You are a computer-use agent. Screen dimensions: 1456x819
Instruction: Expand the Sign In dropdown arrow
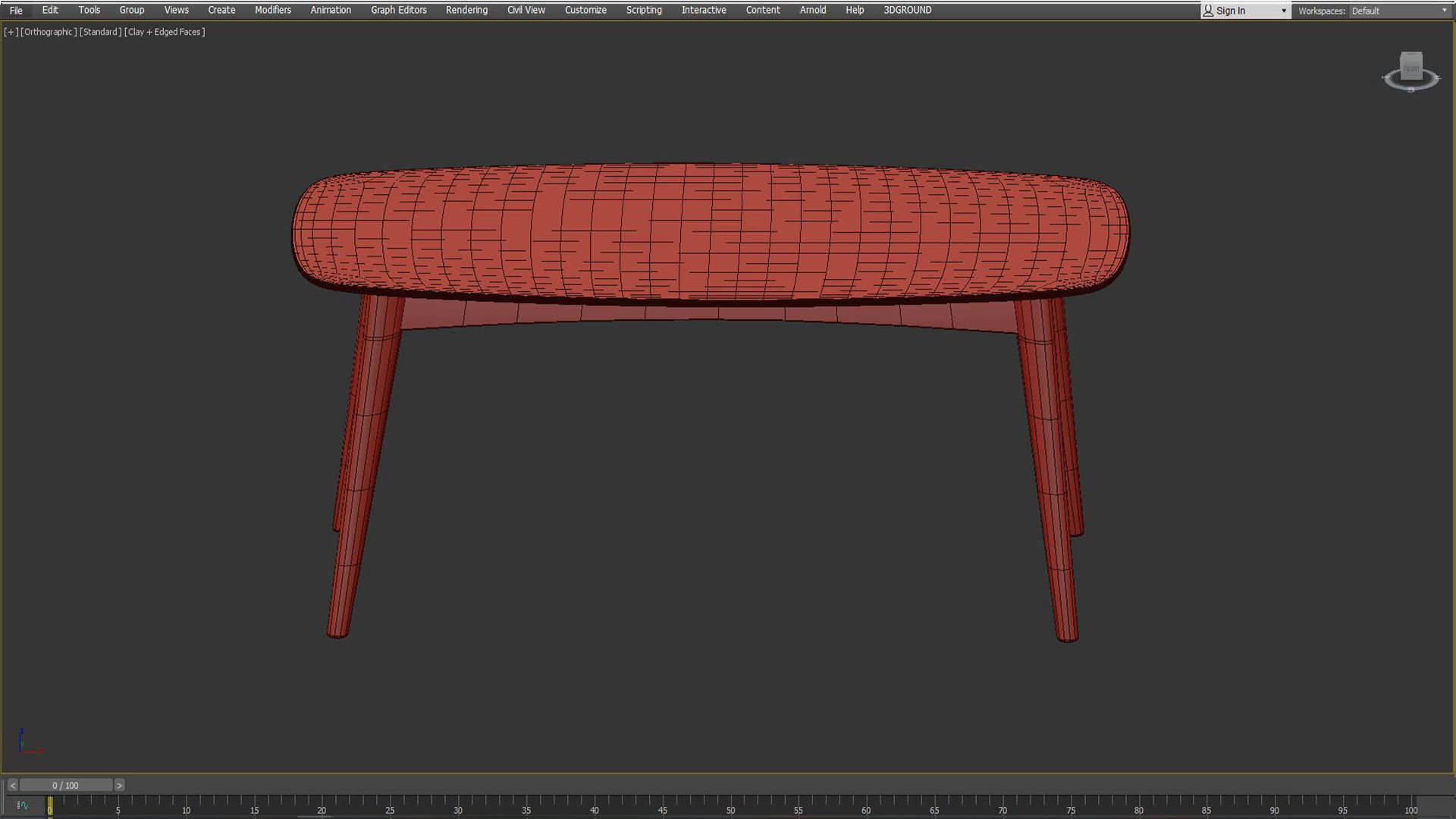click(x=1283, y=11)
